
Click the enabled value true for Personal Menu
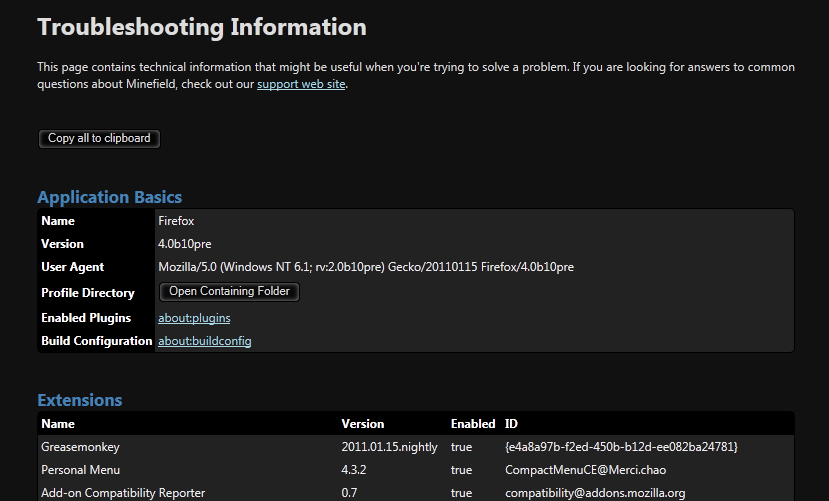(461, 470)
